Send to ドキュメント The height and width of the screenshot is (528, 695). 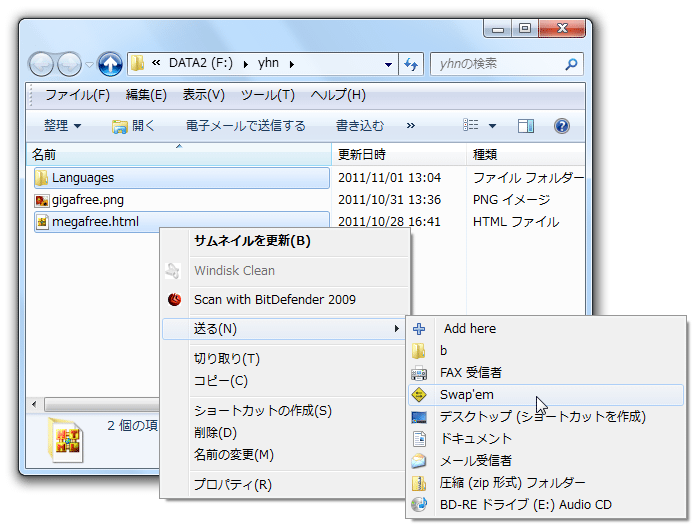coord(546,439)
